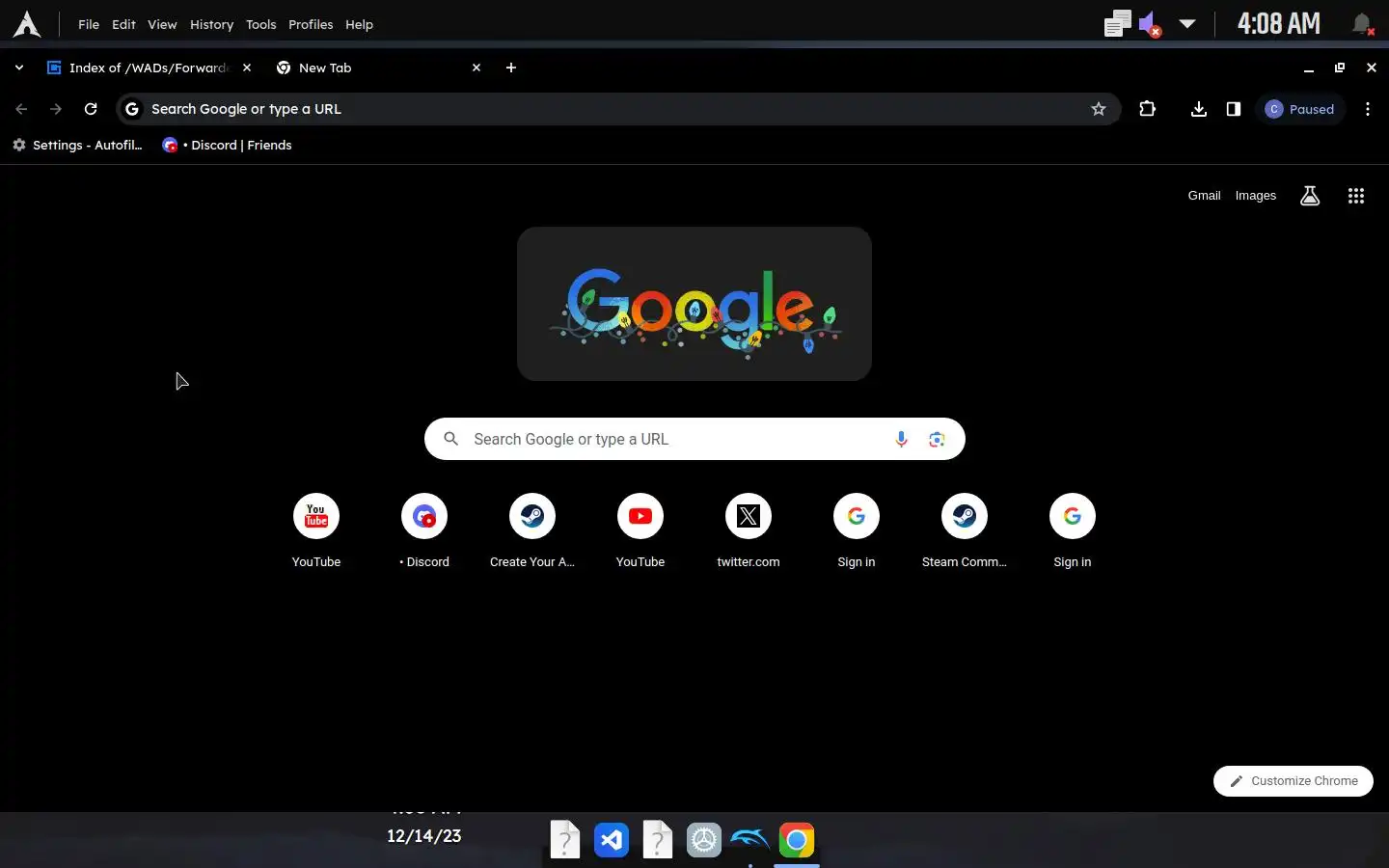
Task: Click the Paused profile button
Action: [1299, 109]
